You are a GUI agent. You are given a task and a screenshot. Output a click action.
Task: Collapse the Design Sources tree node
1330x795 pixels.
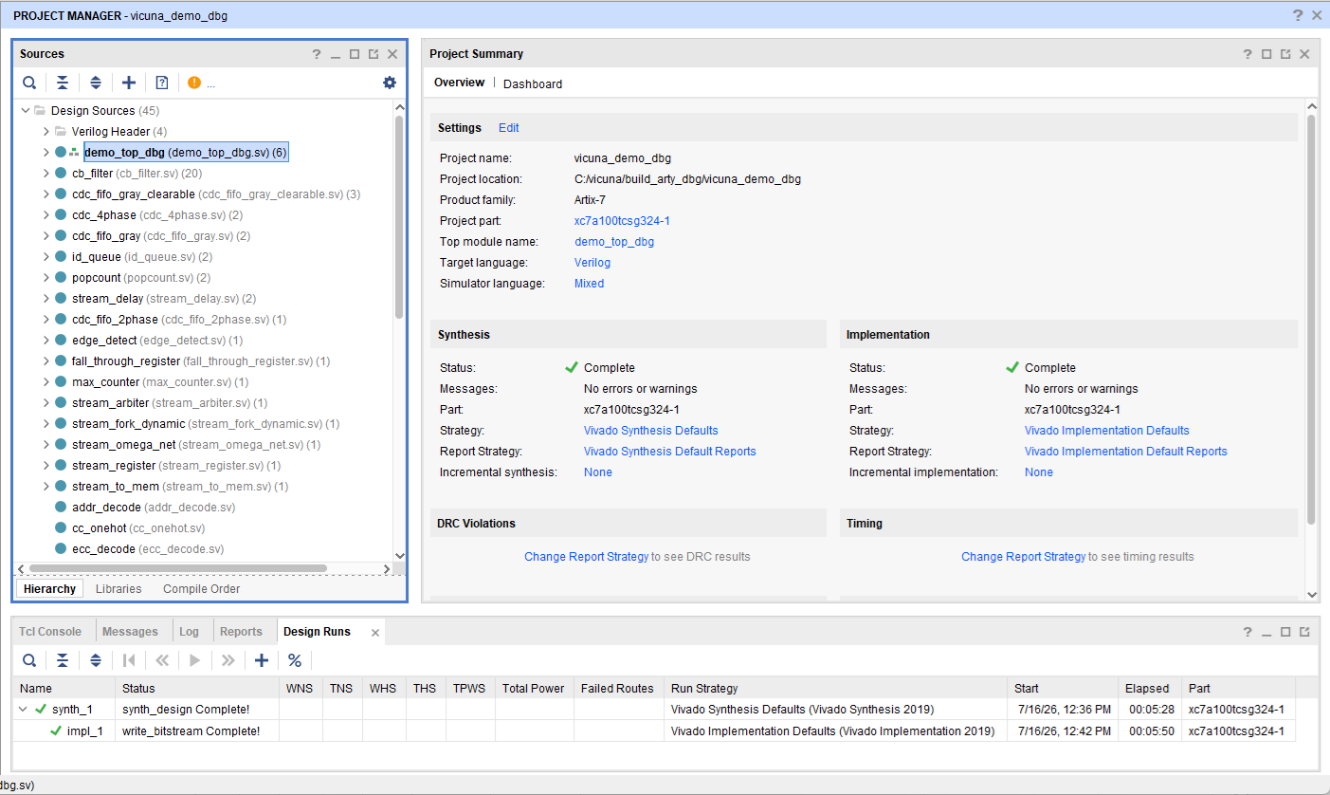click(26, 111)
